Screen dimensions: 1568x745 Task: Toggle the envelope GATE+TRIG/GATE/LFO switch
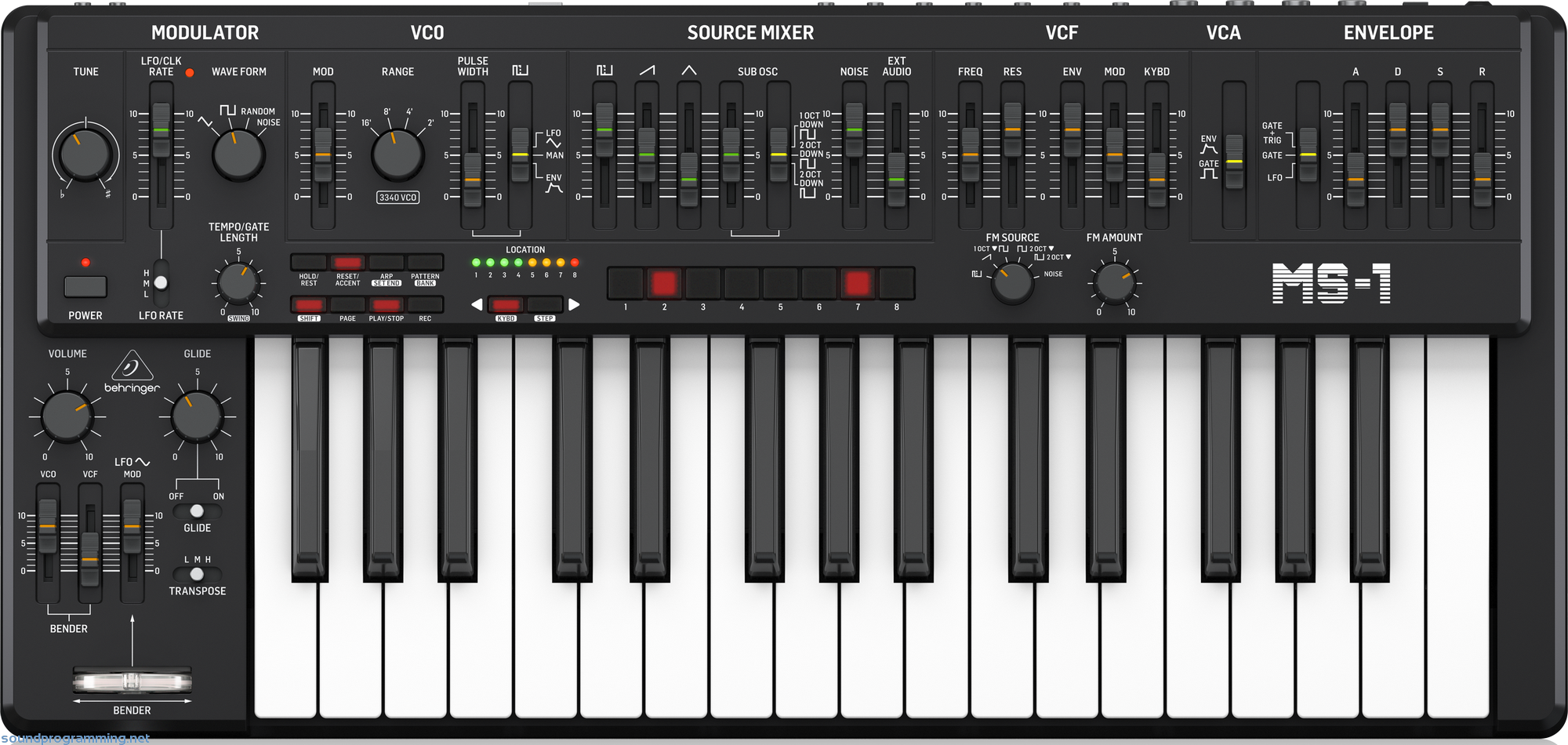pyautogui.click(x=1308, y=155)
